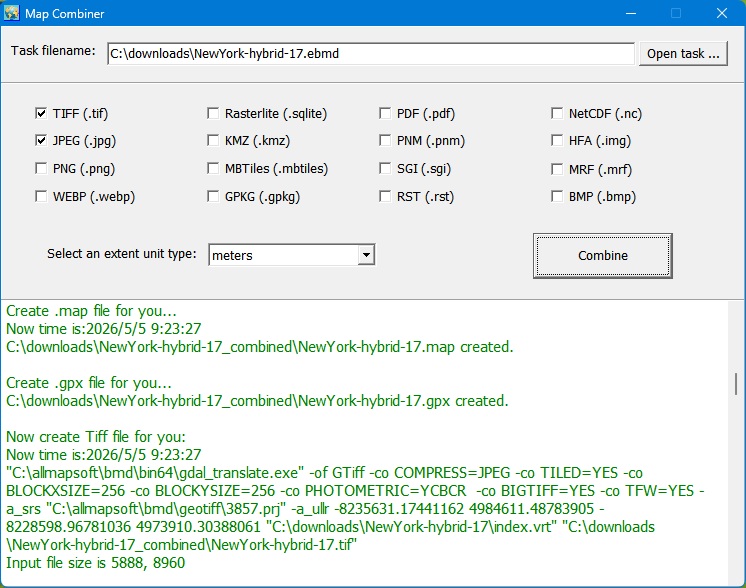Select the MBTiles (.mbtiles) checkbox
The width and height of the screenshot is (746, 588).
point(213,168)
